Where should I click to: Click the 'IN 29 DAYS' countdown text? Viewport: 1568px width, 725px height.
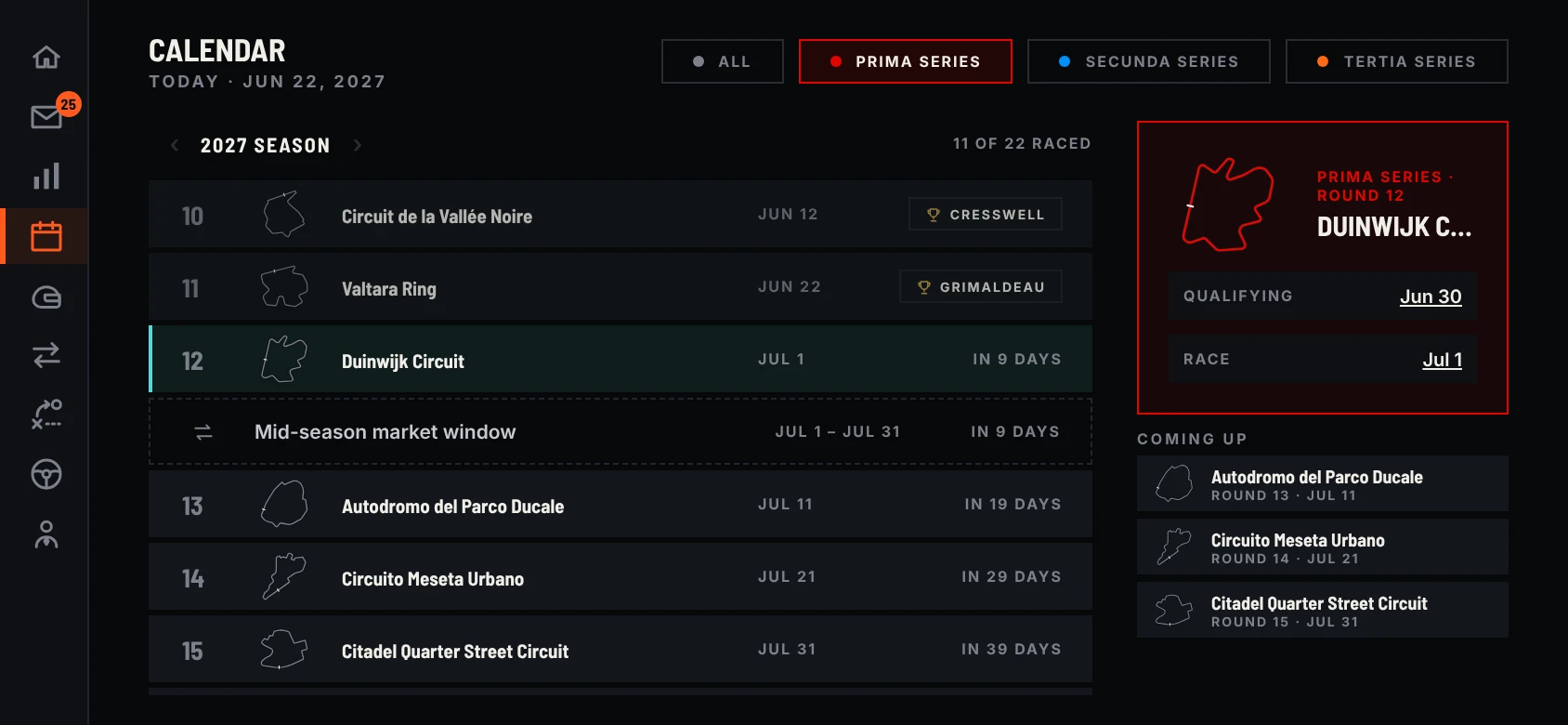(x=1012, y=577)
